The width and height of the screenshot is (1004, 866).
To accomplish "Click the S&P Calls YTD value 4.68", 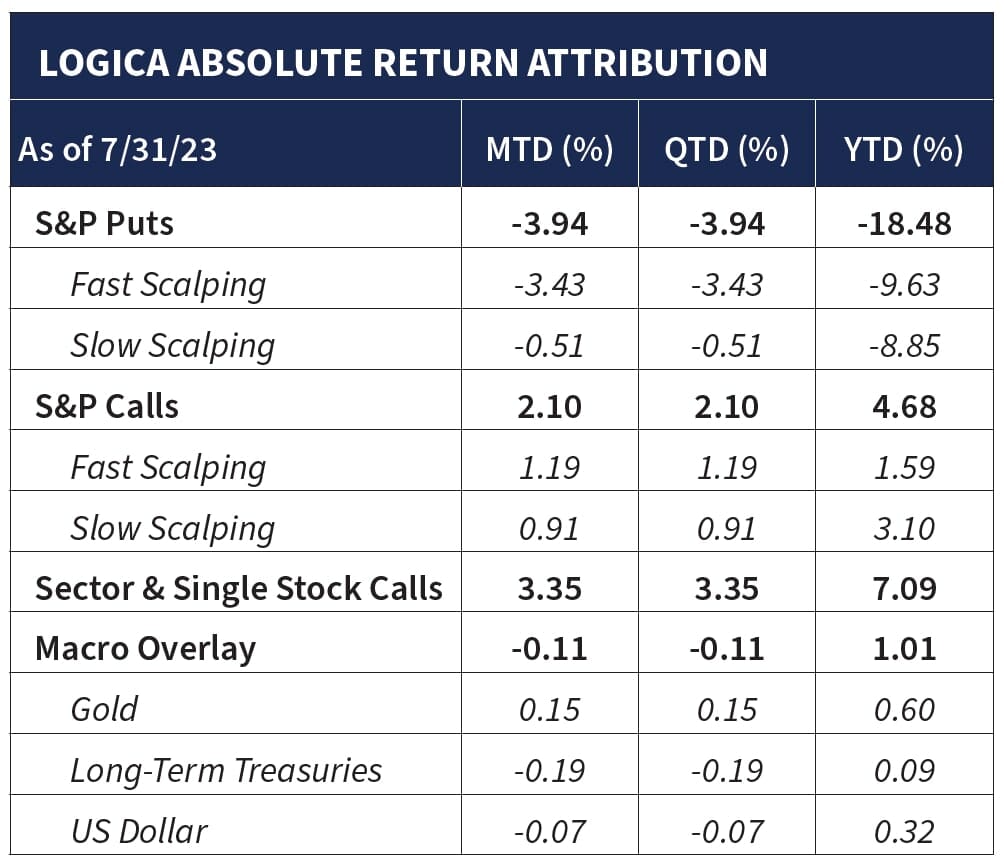I will [x=903, y=406].
